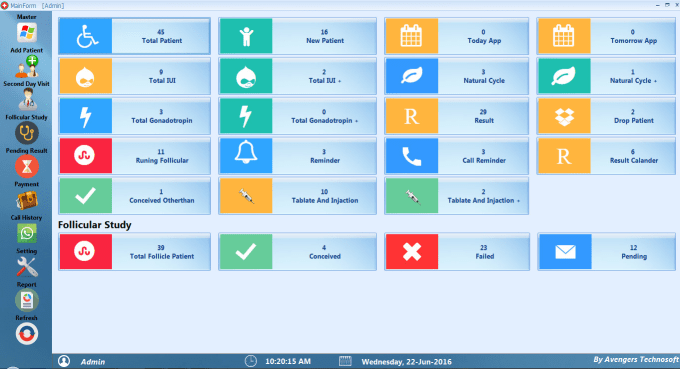Click By Avengers Technosoft credit text
680x369 pixels.
635,359
